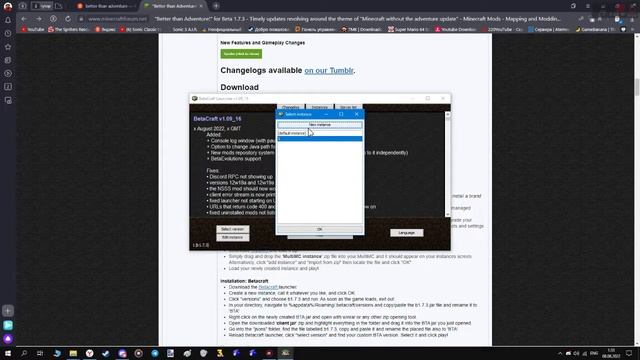Switch to the Instances tab in BetaCraft launcher
This screenshot has width=640, height=360.
coord(320,107)
